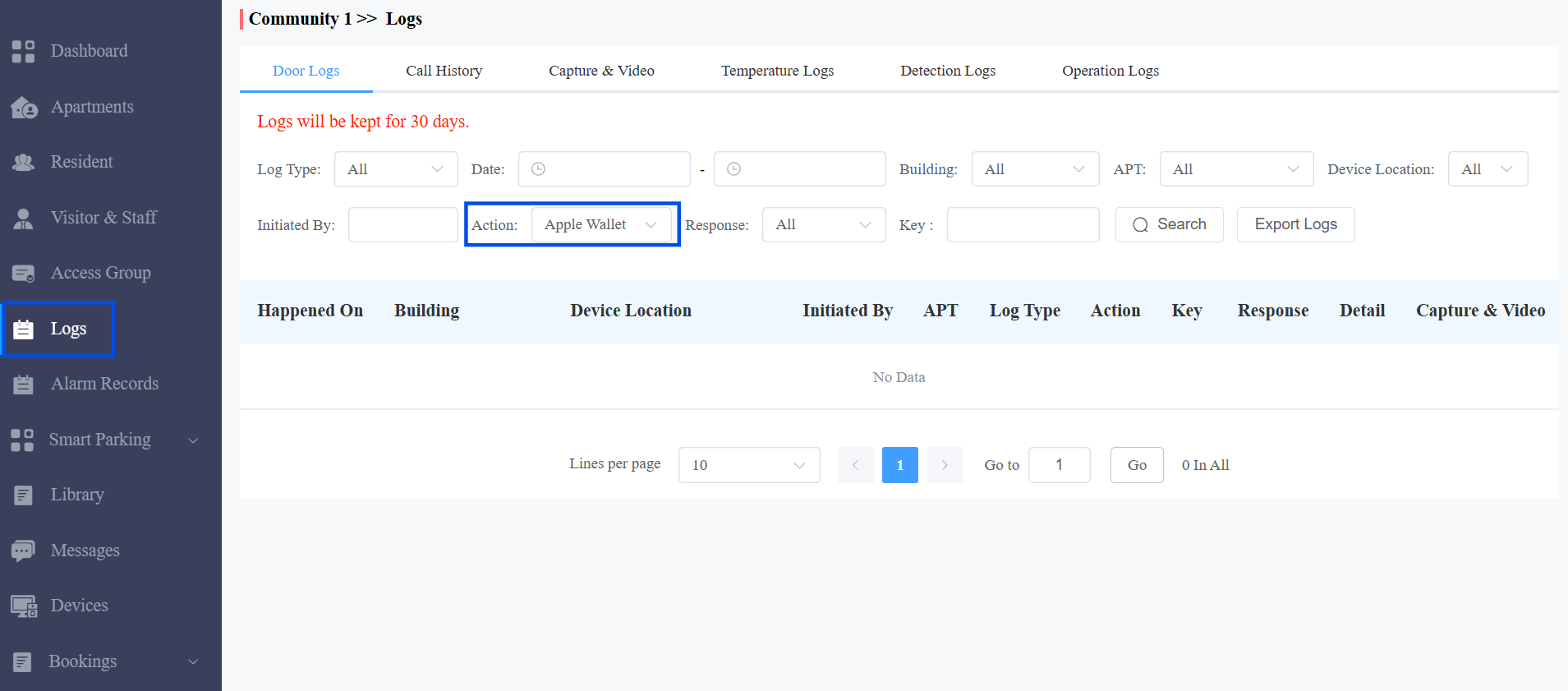Open the Action dropdown showing Apple Wallet
Screen dimensions: 1568x691
pos(601,224)
